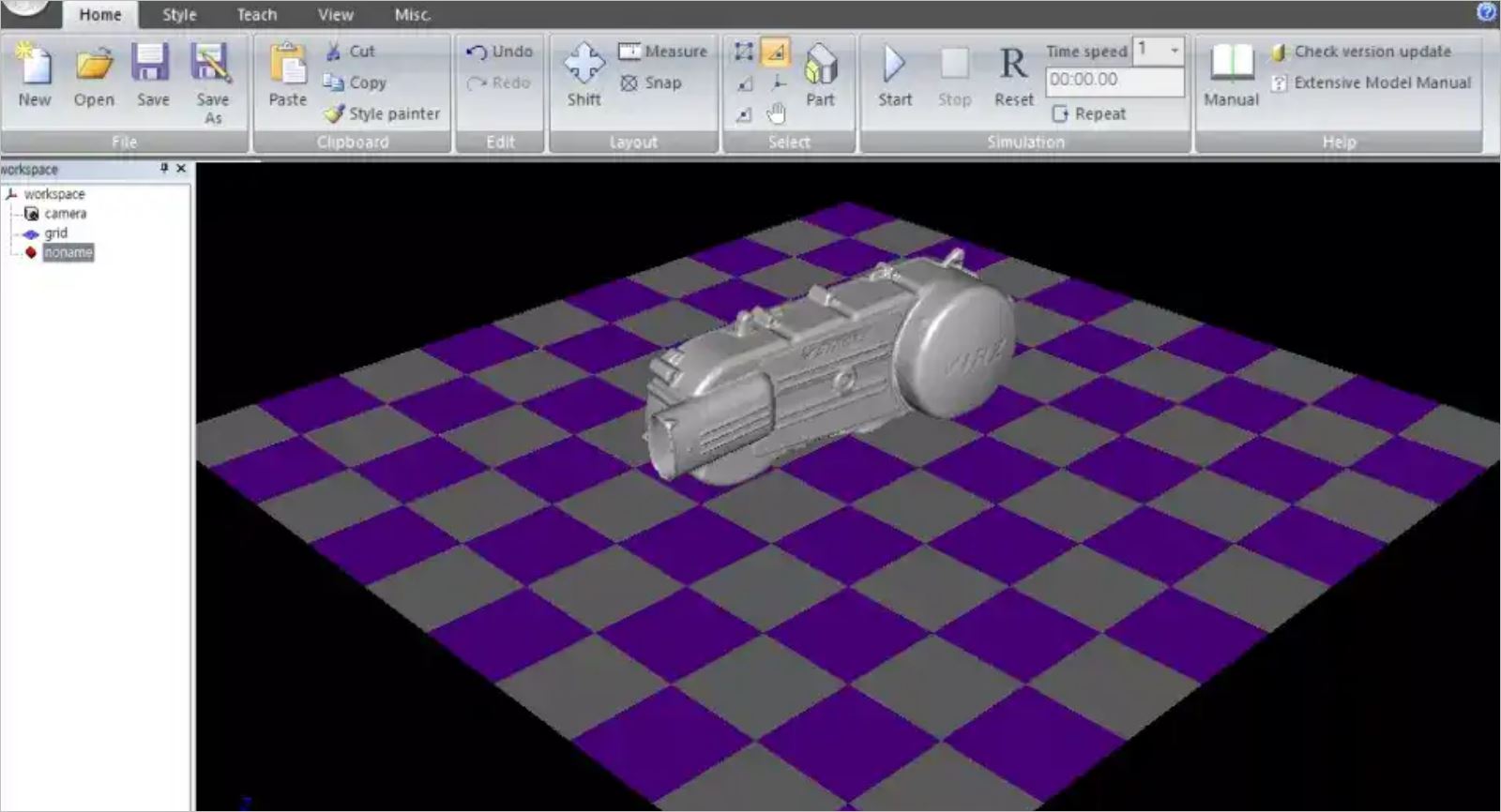Select grid in the workspace tree
The width and height of the screenshot is (1501, 812).
pyautogui.click(x=55, y=233)
